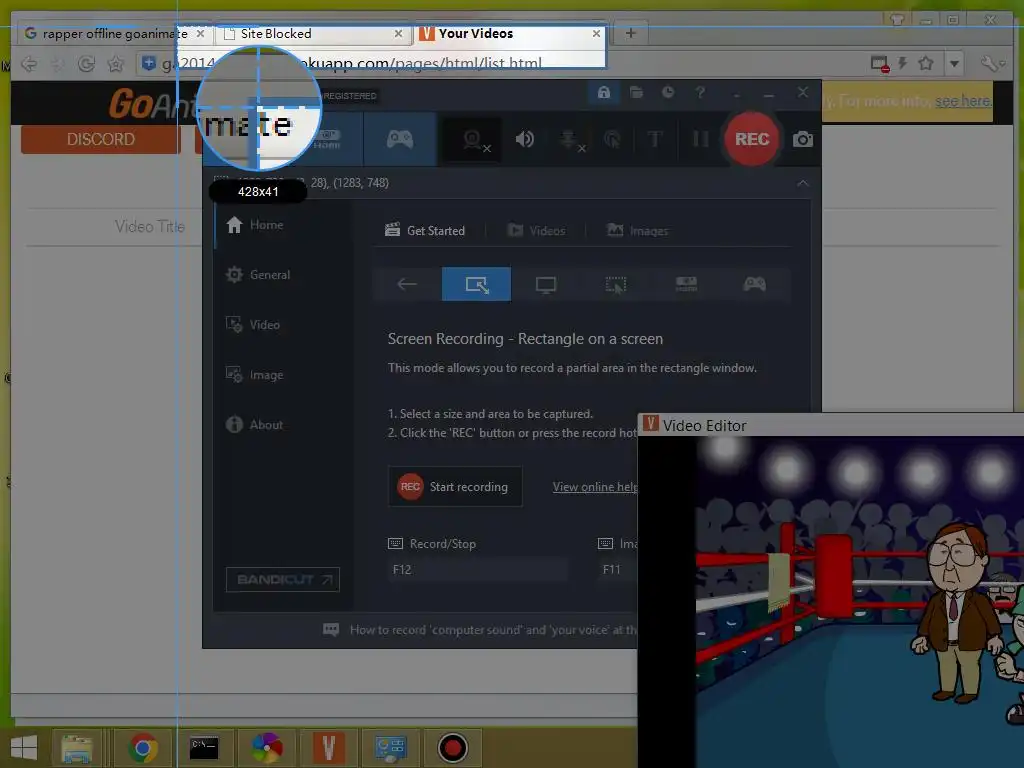Viewport: 1024px width, 768px height.
Task: Collapse the Bandicam panel with the chevron
Action: coord(803,183)
